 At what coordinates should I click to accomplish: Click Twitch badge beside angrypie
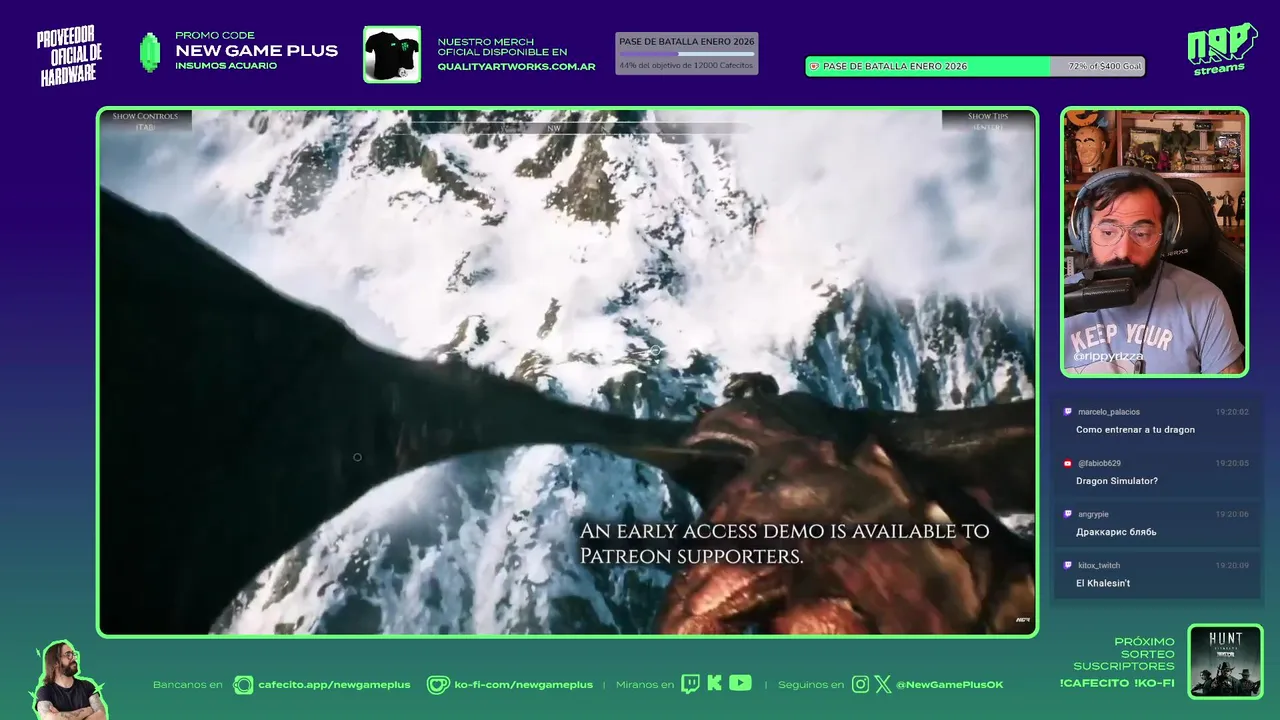(x=1068, y=514)
